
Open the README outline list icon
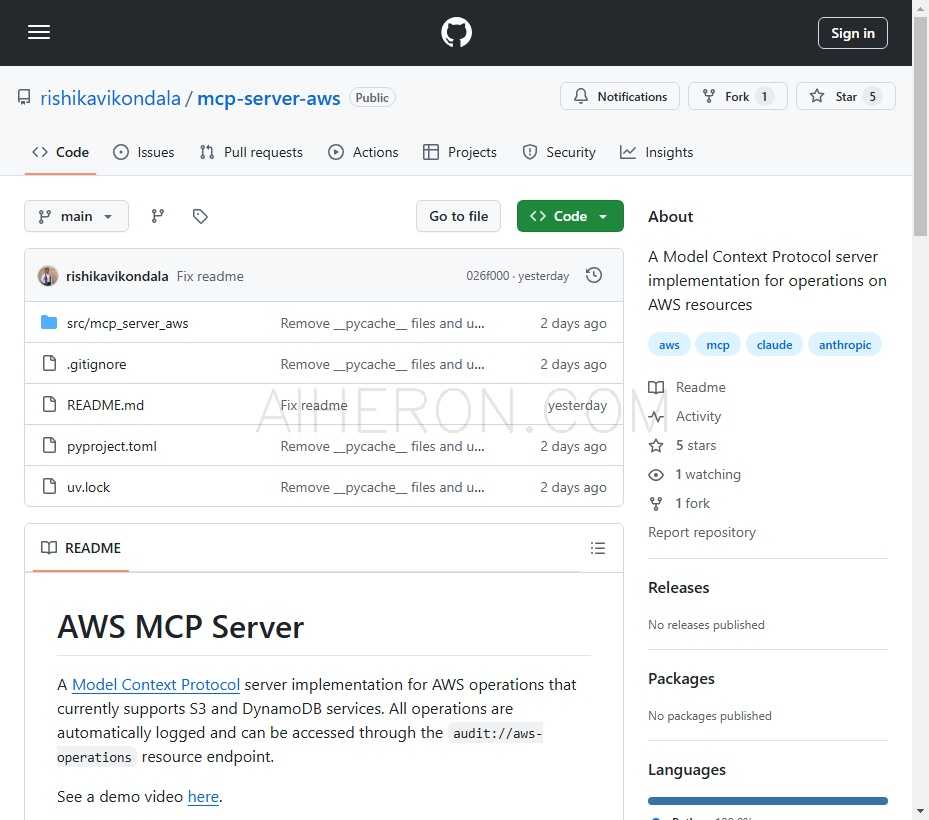[x=598, y=548]
